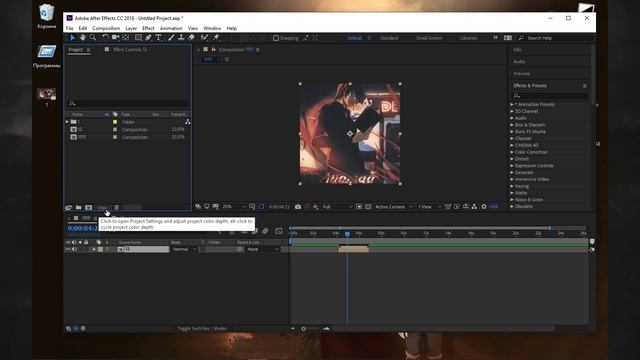Open the 1 View layout dropdown

point(429,207)
